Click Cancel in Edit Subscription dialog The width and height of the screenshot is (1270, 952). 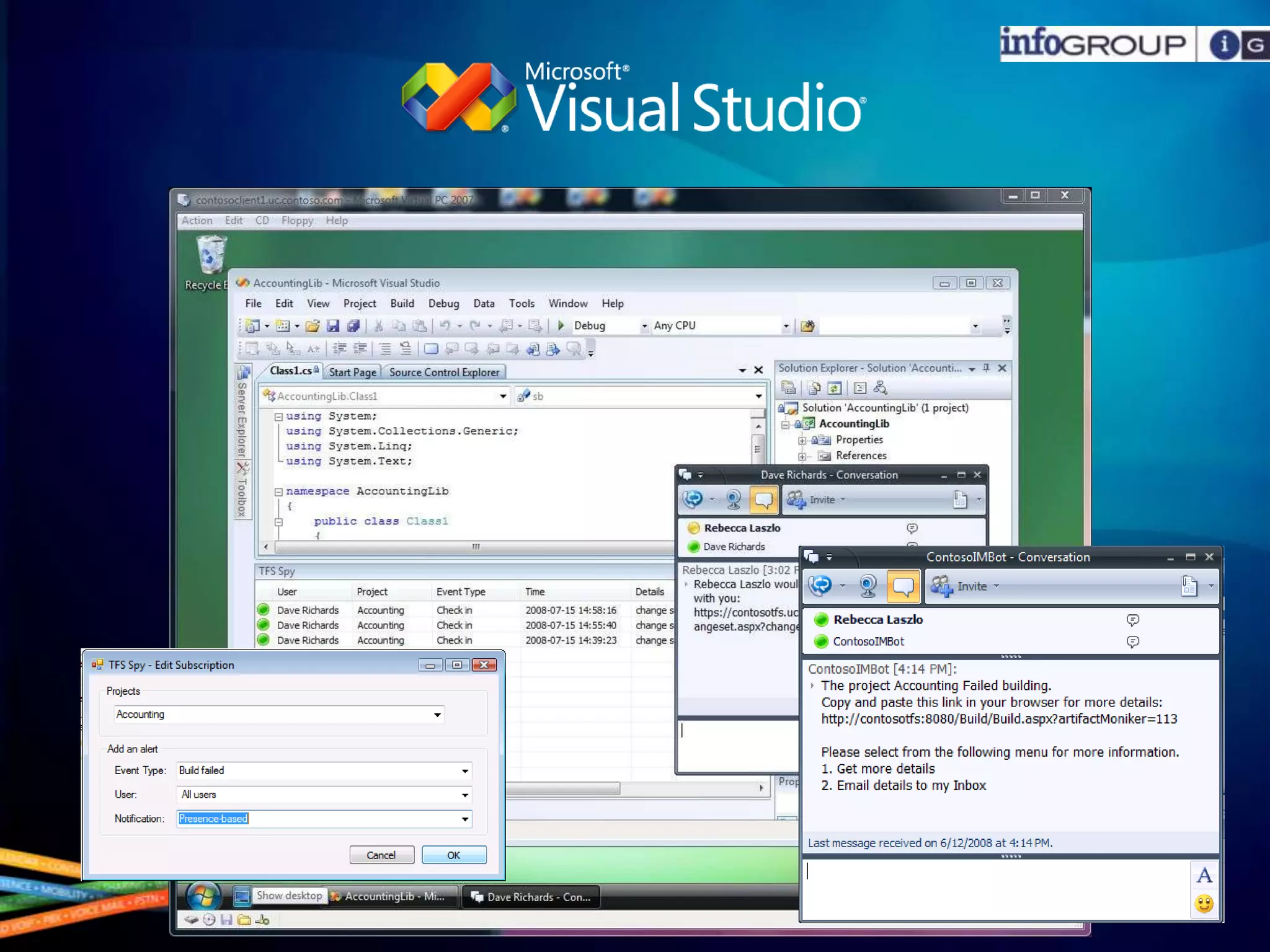(x=381, y=855)
